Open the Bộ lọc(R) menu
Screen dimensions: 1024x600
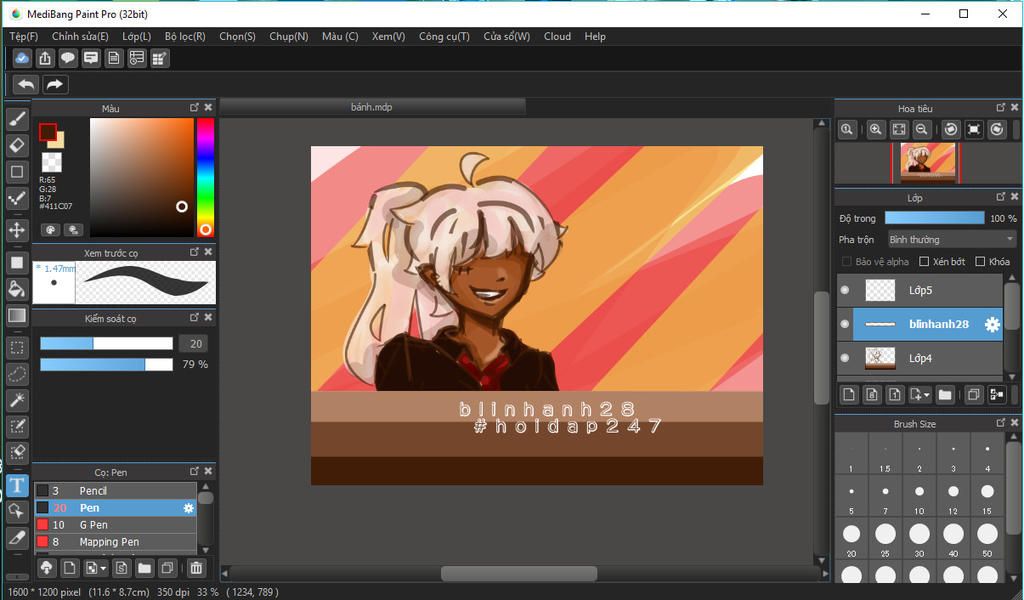[x=185, y=37]
